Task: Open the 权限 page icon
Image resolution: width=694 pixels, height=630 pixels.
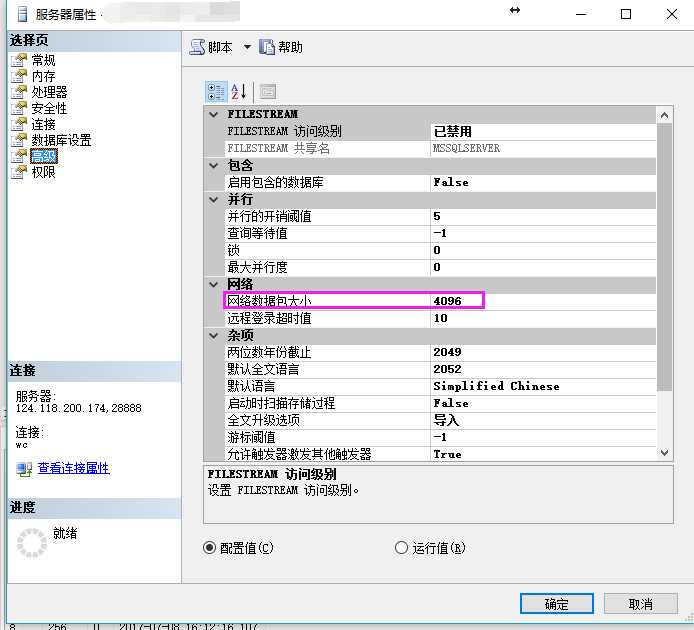Action: point(19,172)
